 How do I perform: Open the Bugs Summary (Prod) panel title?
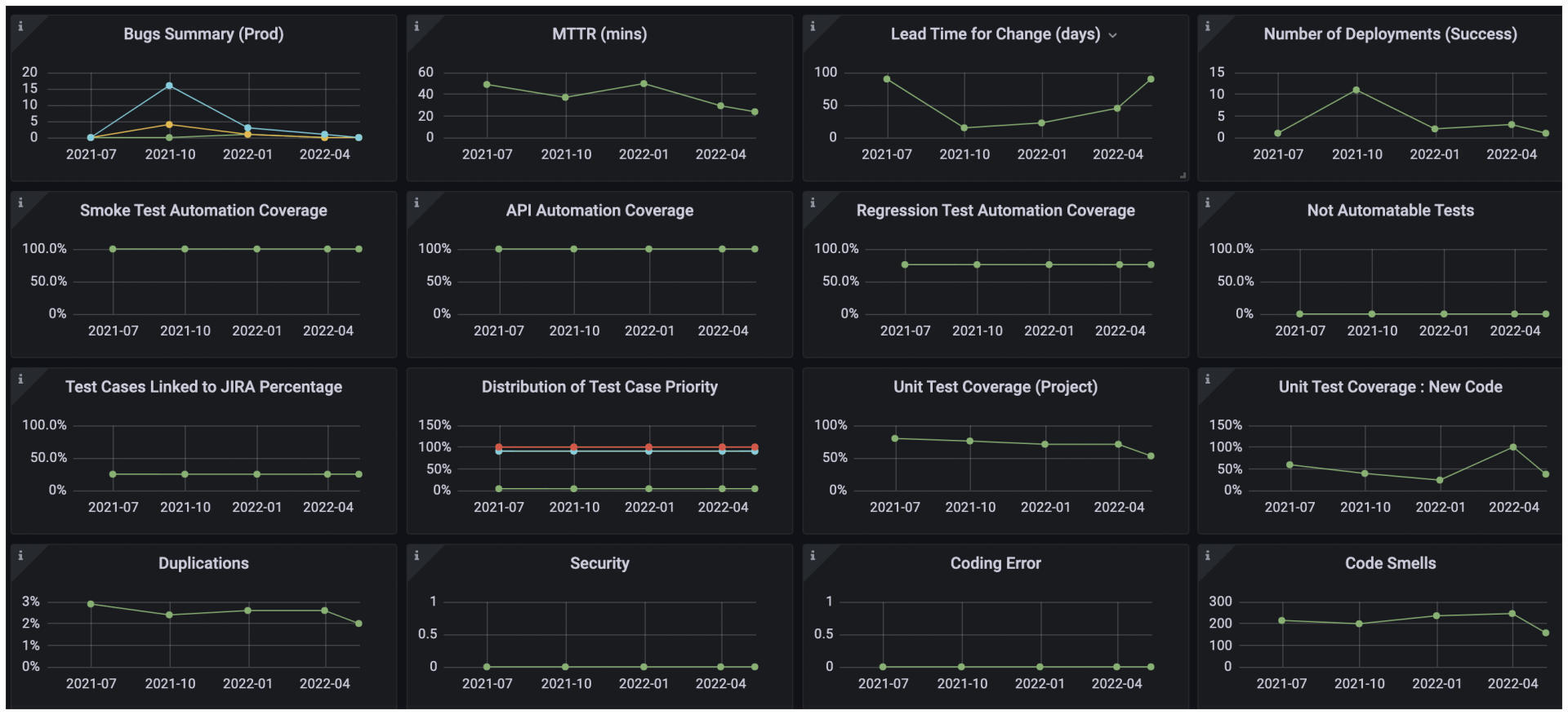pyautogui.click(x=203, y=34)
